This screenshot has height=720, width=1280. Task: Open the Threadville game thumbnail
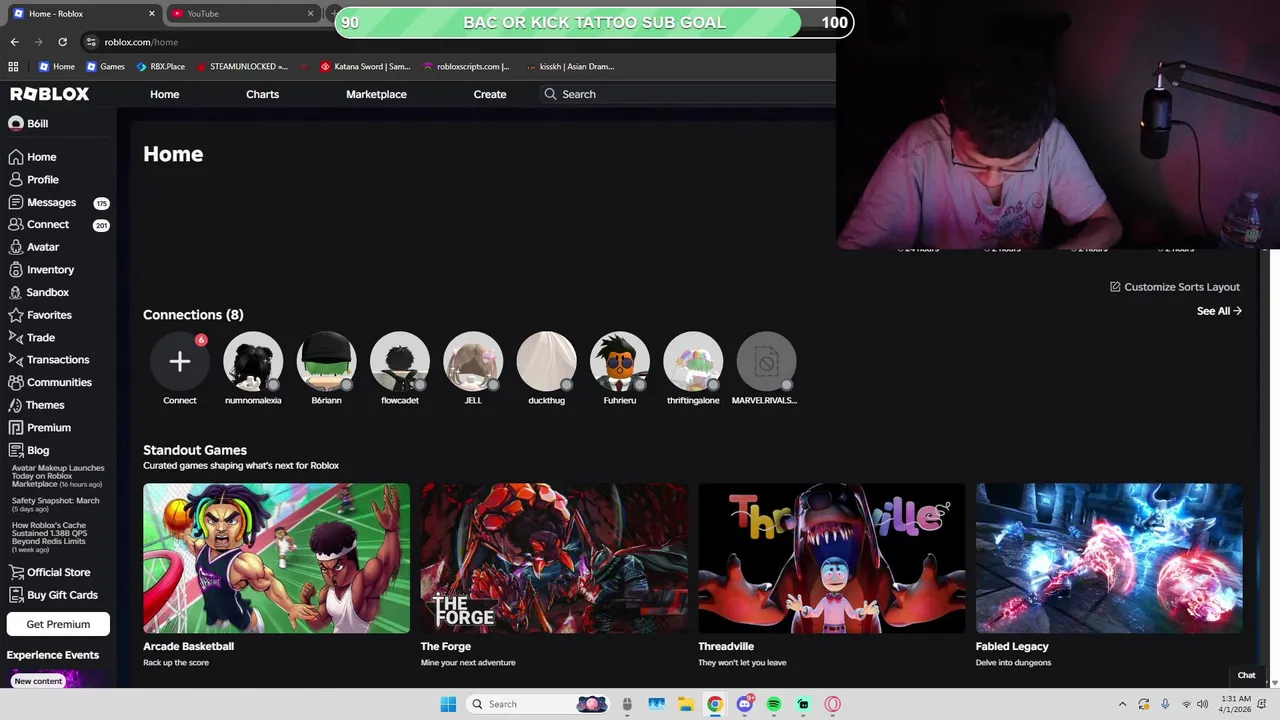point(832,558)
